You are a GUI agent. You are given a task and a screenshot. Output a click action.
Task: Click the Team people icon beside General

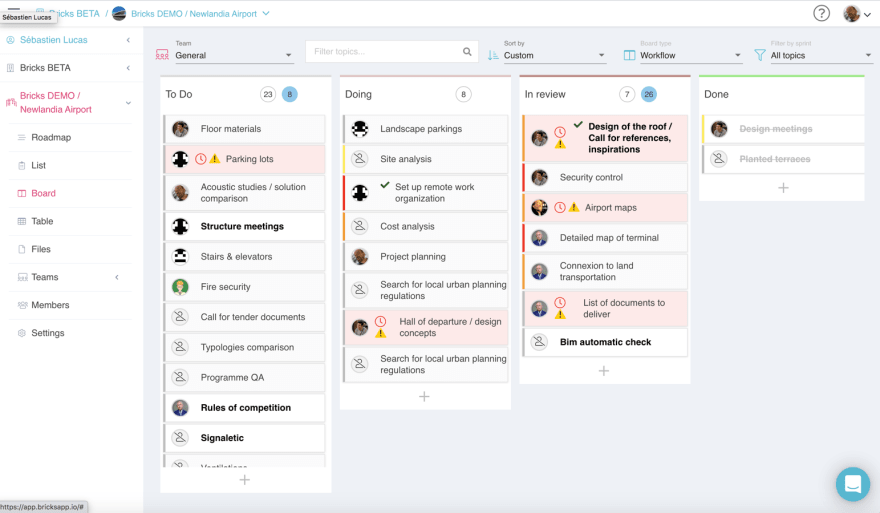pyautogui.click(x=162, y=54)
